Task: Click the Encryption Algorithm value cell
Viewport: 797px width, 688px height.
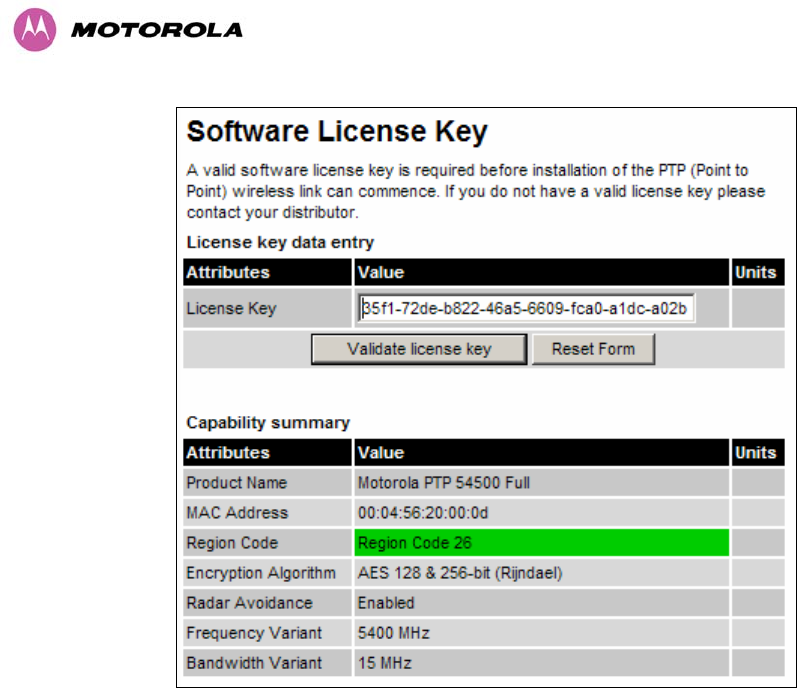Action: click(x=541, y=573)
